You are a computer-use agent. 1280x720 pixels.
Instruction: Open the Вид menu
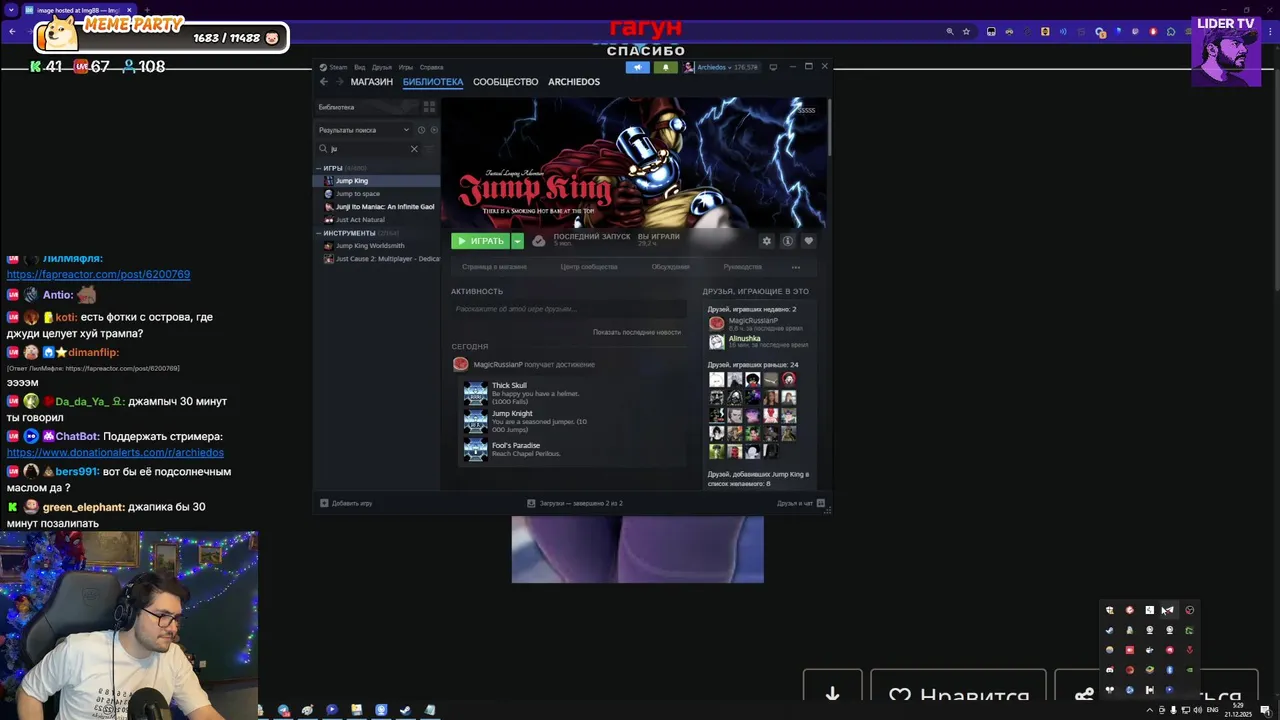tap(360, 67)
